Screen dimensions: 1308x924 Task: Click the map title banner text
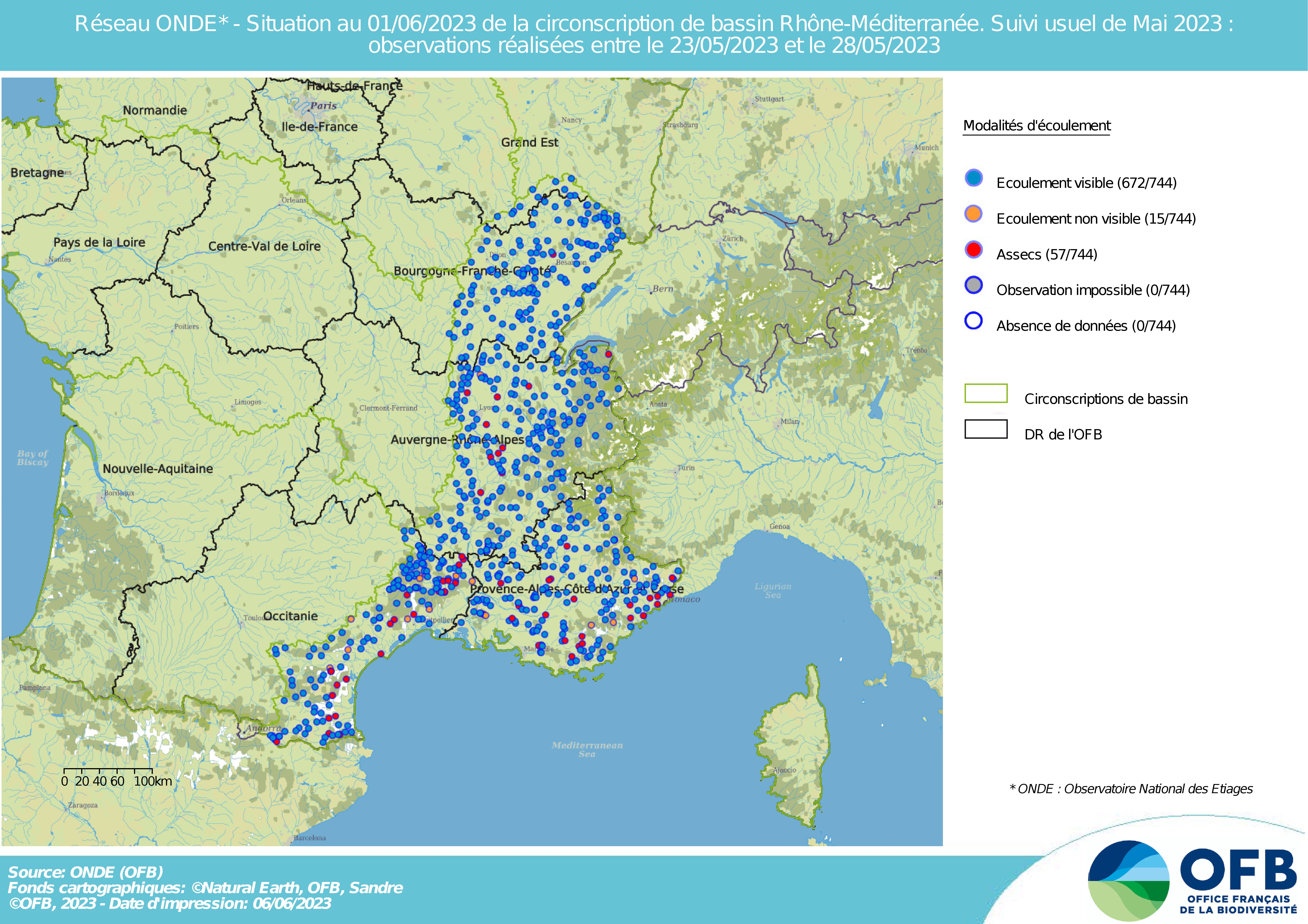click(x=654, y=34)
